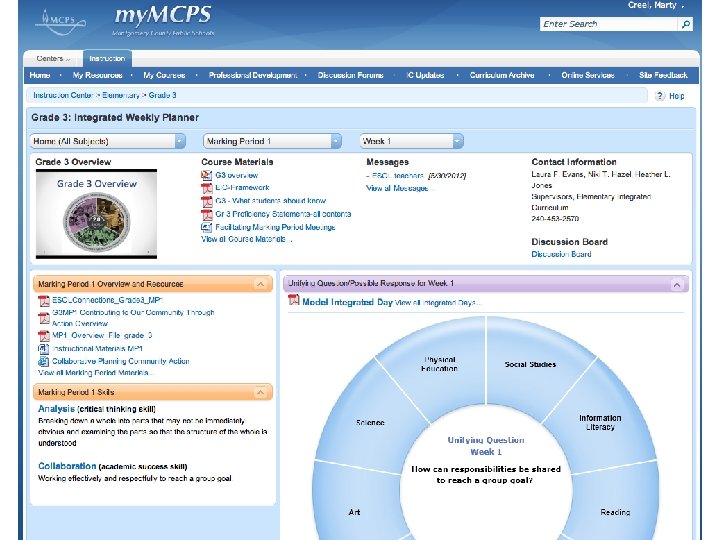Click icon beside Facilitating Marking Period Meetings

pyautogui.click(x=206, y=227)
